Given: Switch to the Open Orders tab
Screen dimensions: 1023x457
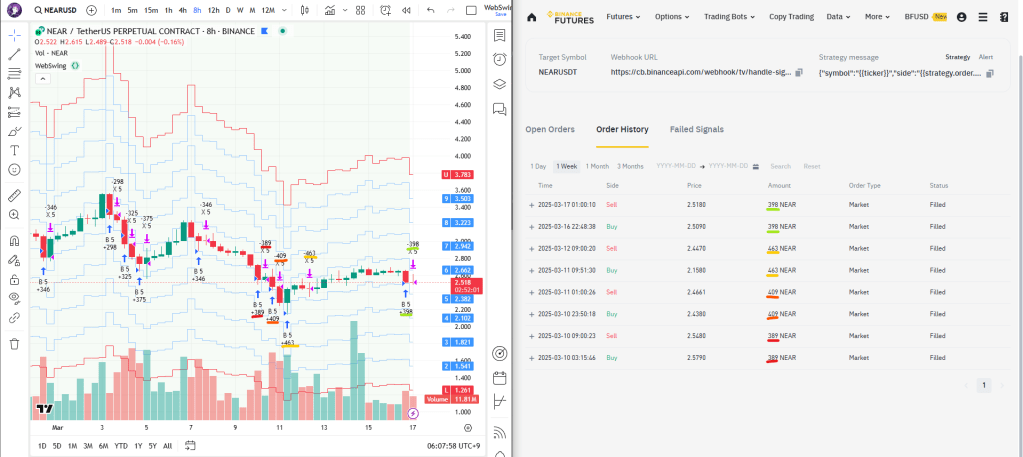Looking at the screenshot, I should tap(550, 129).
